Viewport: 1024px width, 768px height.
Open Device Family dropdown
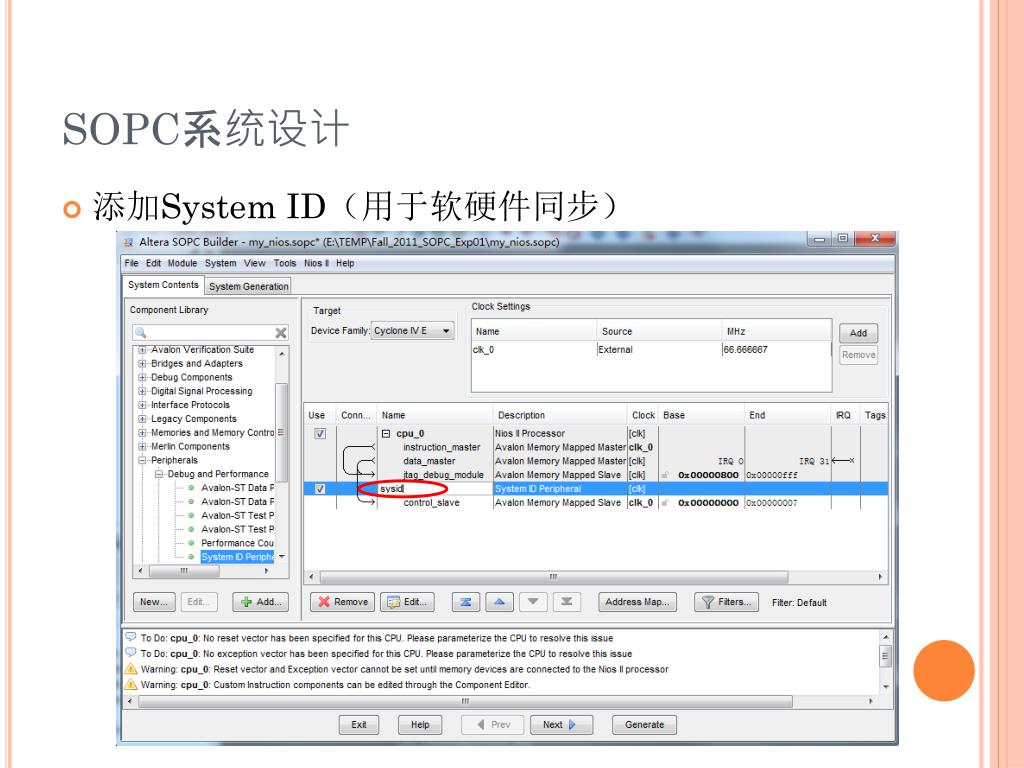413,330
